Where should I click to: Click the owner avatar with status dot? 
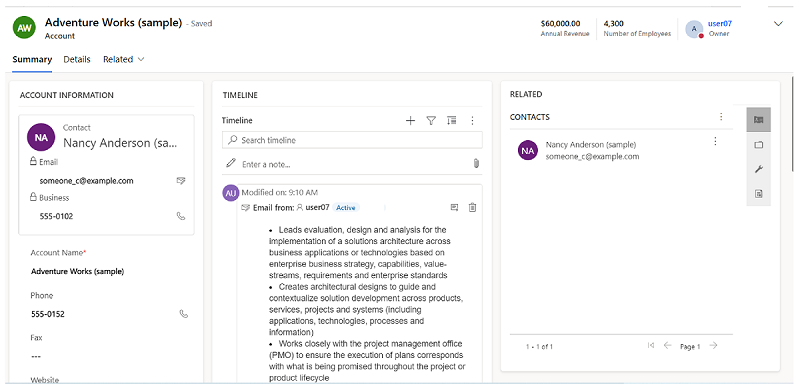click(x=694, y=29)
